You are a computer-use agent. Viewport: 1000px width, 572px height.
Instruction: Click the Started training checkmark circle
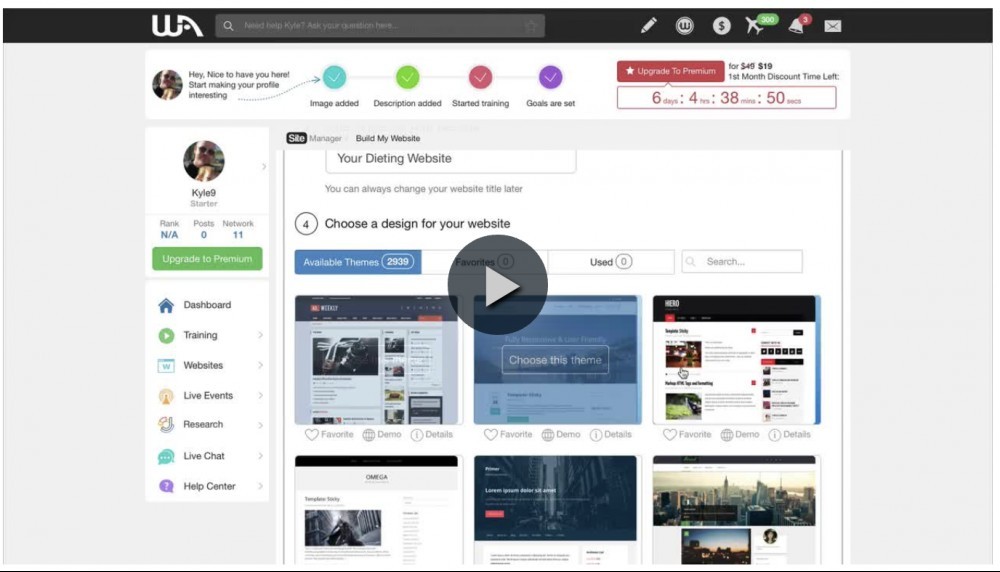tap(480, 77)
